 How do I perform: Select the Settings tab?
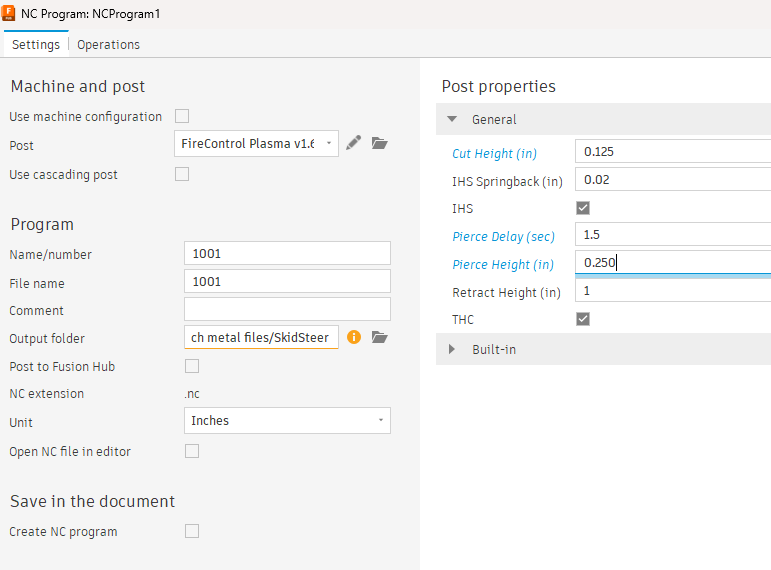tap(36, 45)
